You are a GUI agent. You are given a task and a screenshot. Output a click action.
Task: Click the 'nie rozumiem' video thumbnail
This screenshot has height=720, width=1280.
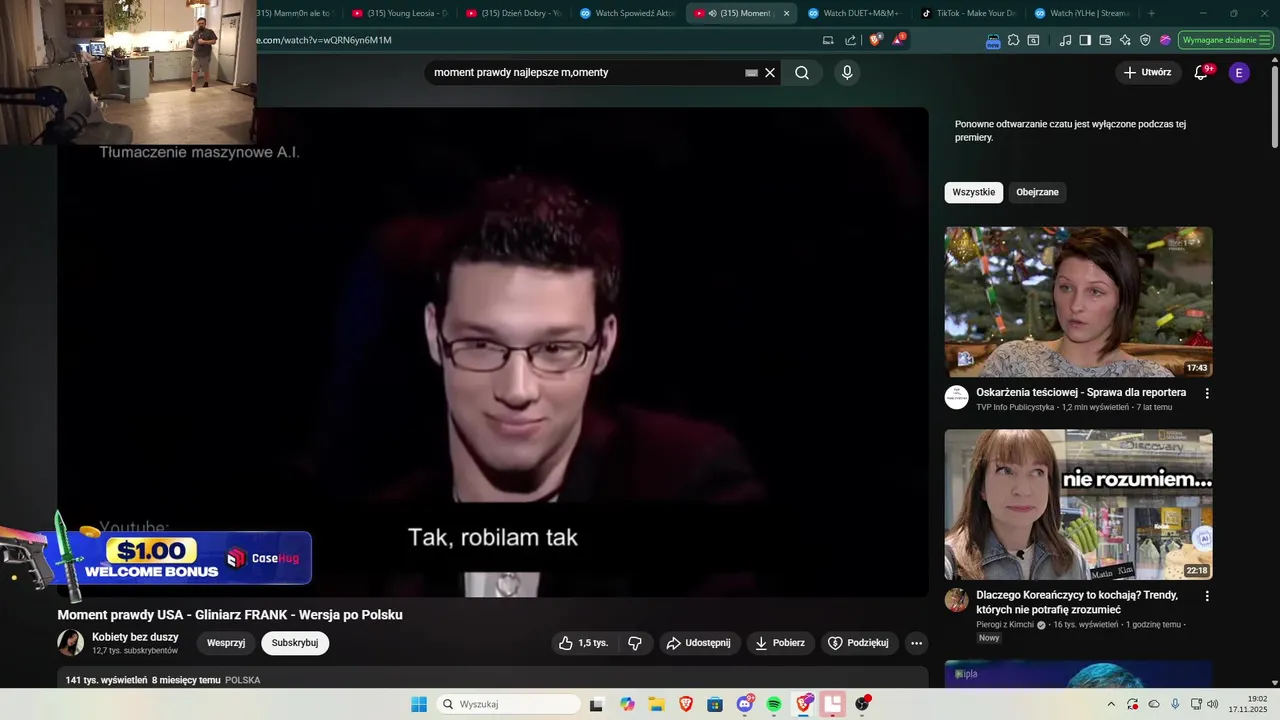point(1078,505)
